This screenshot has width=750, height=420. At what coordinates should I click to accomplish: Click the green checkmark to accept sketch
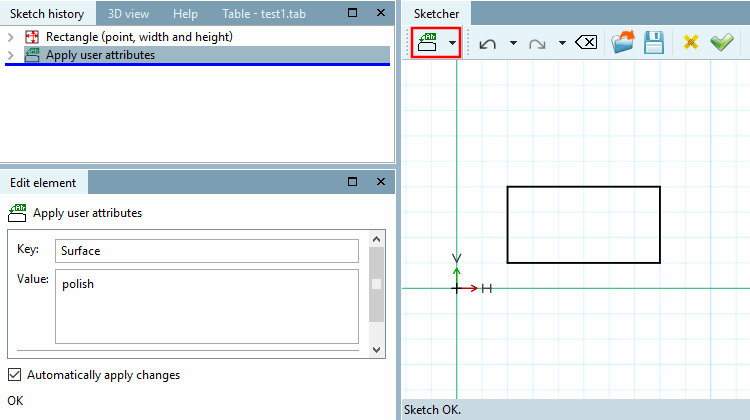[x=722, y=42]
